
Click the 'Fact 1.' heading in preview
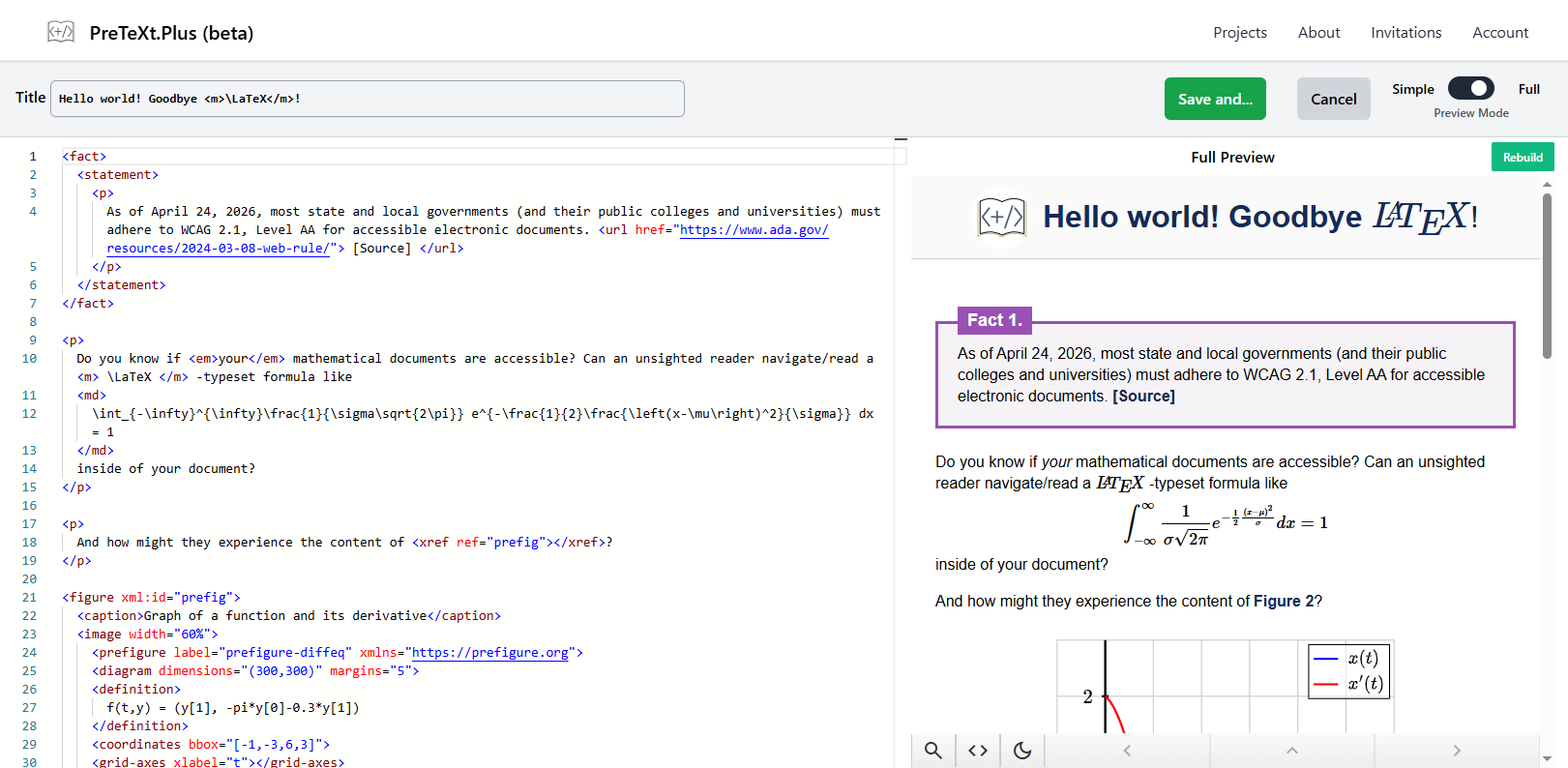click(994, 320)
